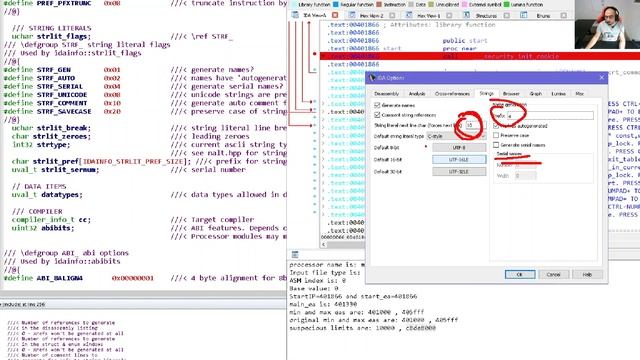Viewport: 640px width, 360px height.
Task: Close the Enums tab
Action: click(x=564, y=16)
